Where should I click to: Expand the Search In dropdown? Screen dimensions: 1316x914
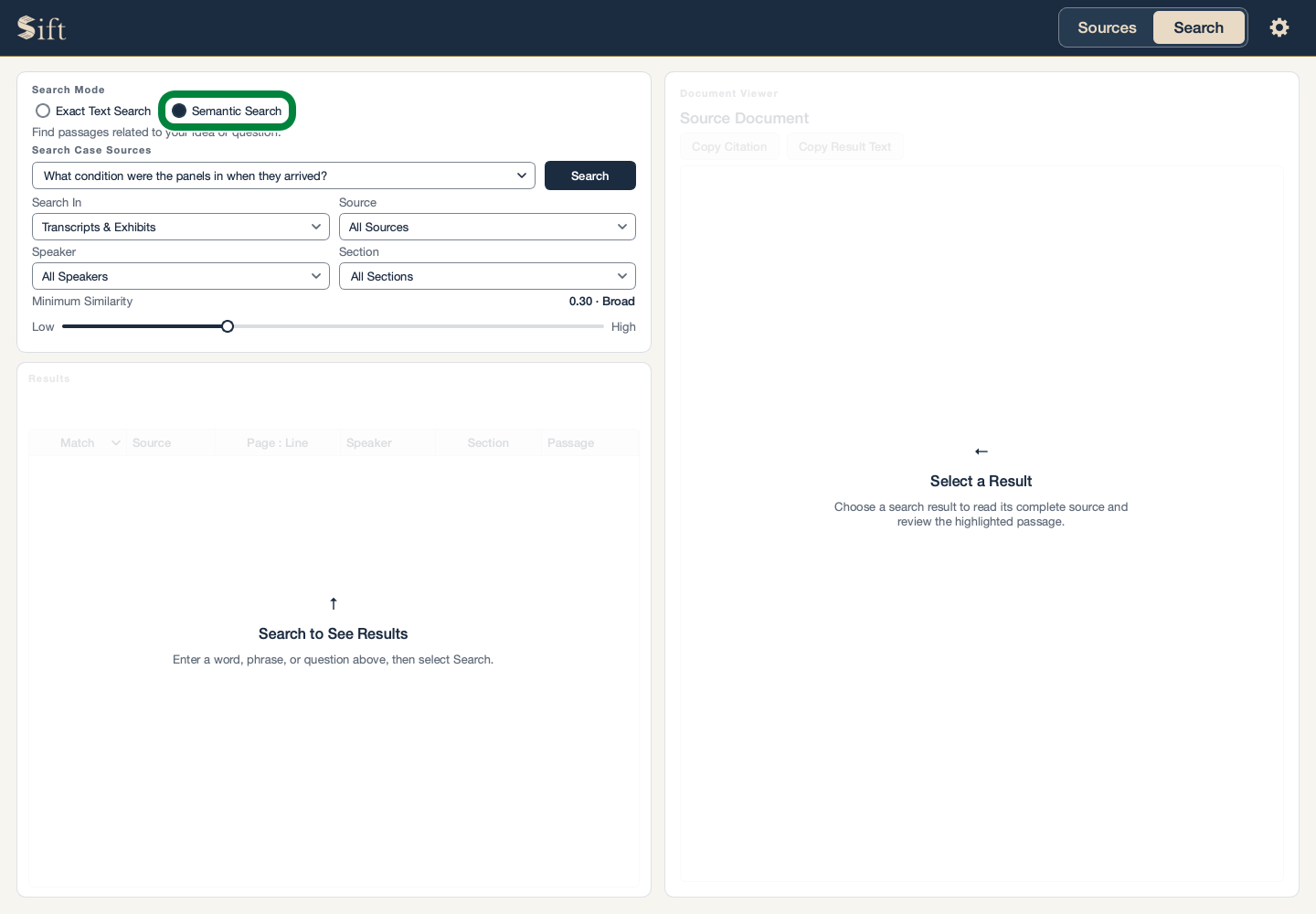[181, 227]
